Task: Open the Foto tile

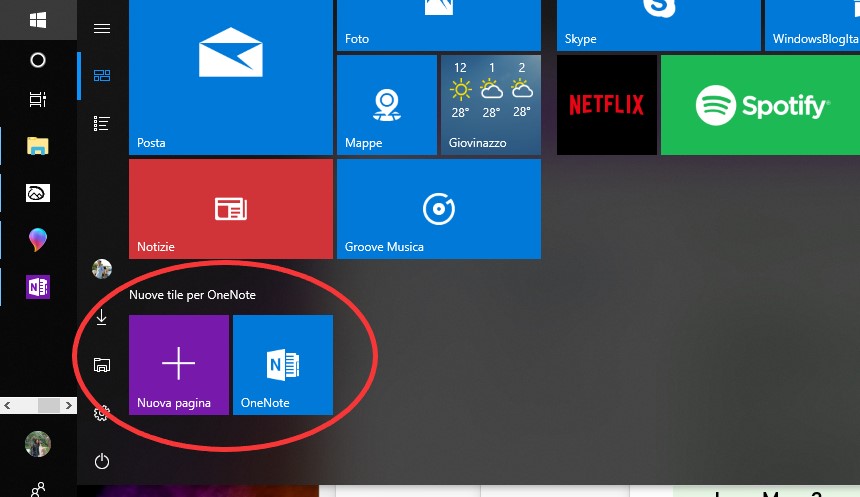Action: coord(439,25)
